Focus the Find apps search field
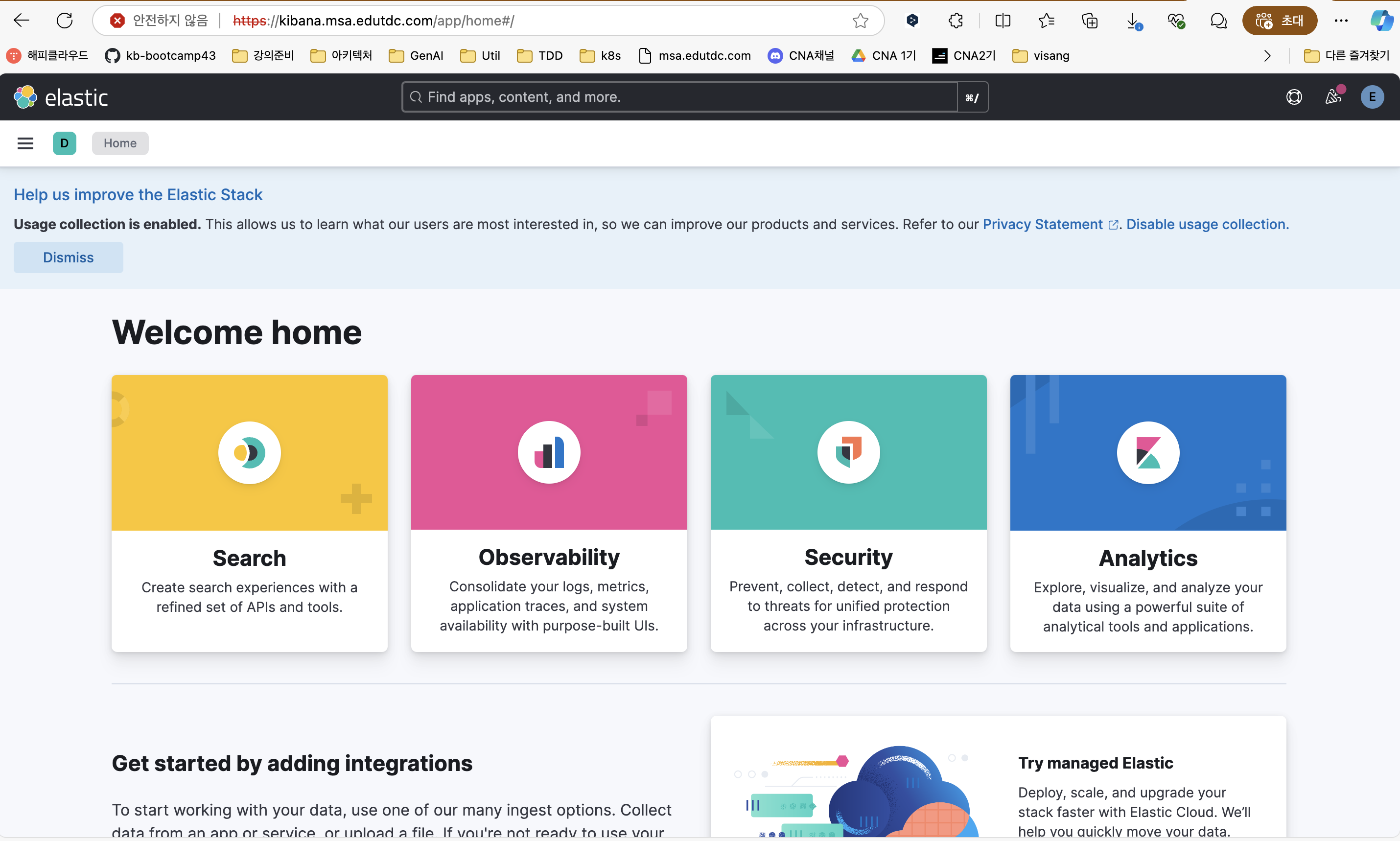This screenshot has height=841, width=1400. coord(680,97)
